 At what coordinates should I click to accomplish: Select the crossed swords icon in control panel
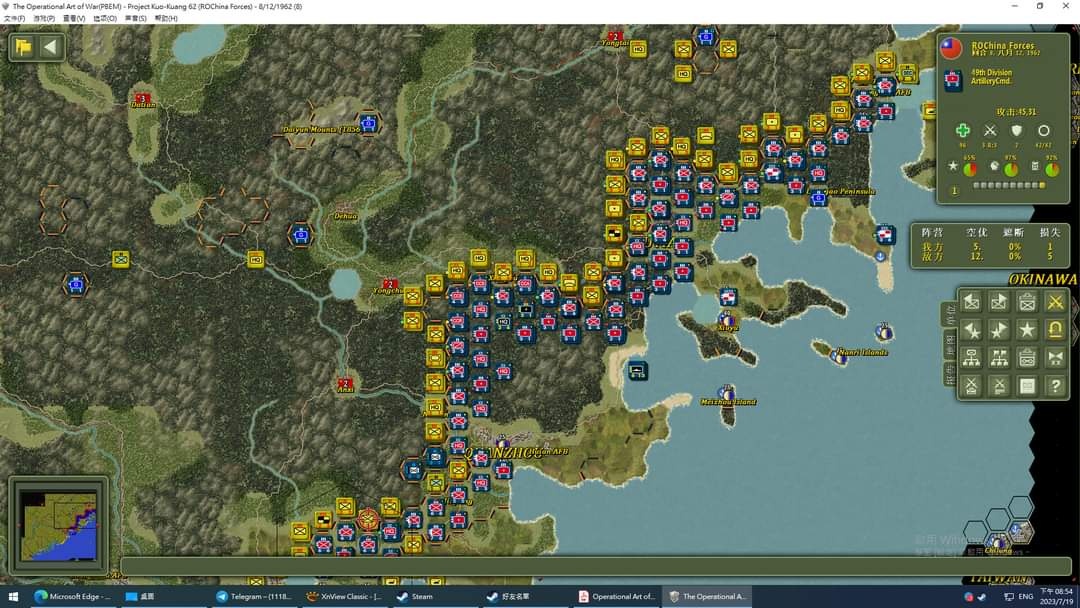click(1054, 301)
